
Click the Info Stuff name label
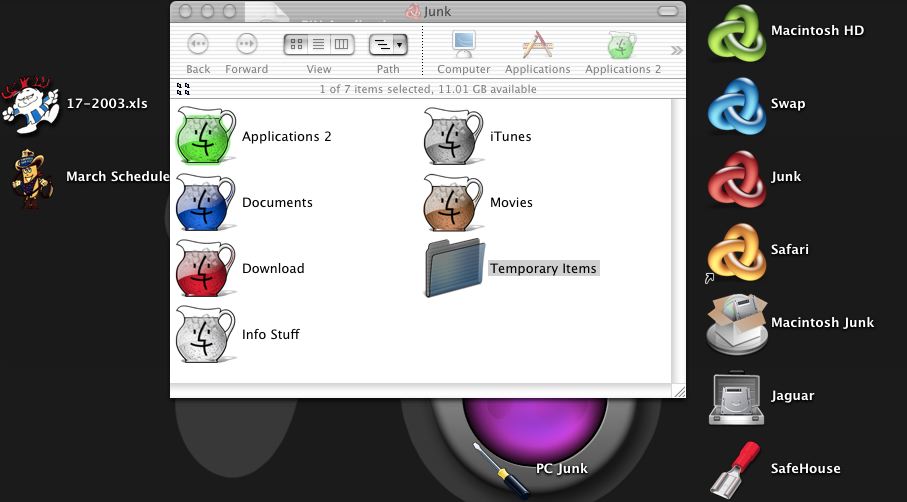(271, 334)
